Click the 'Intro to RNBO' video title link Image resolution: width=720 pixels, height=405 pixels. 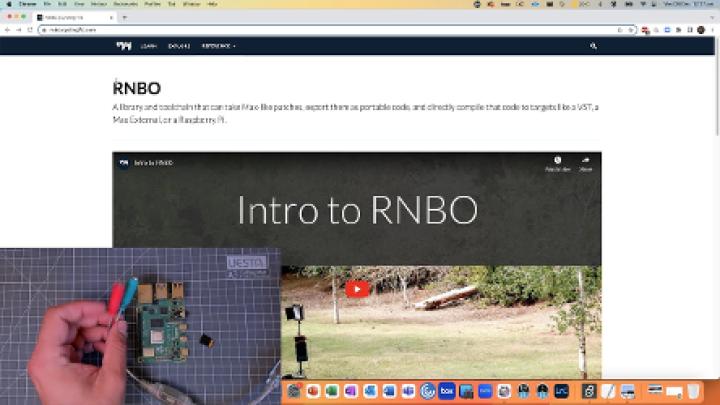click(153, 163)
